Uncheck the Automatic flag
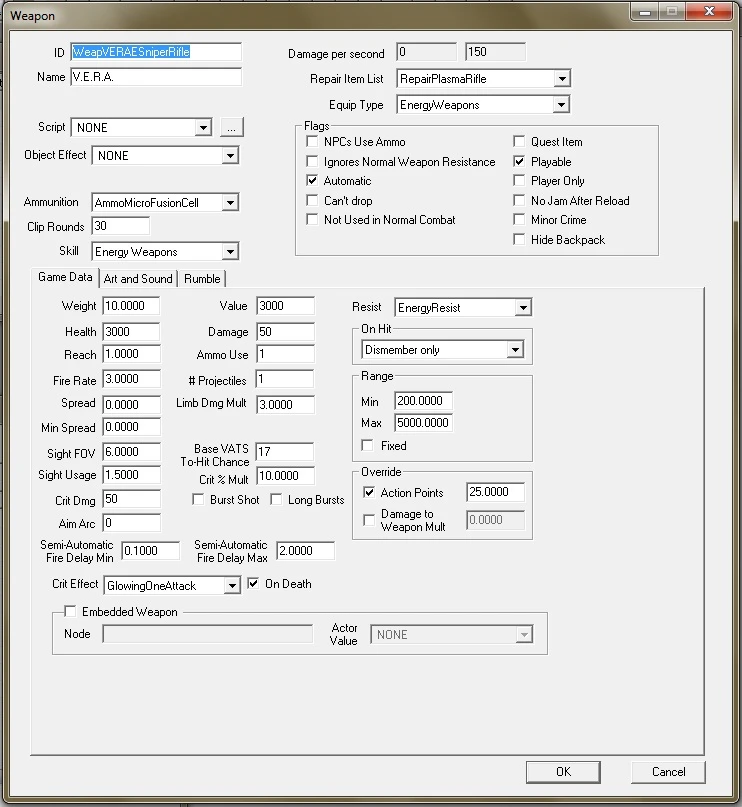This screenshot has width=742, height=807. (312, 181)
